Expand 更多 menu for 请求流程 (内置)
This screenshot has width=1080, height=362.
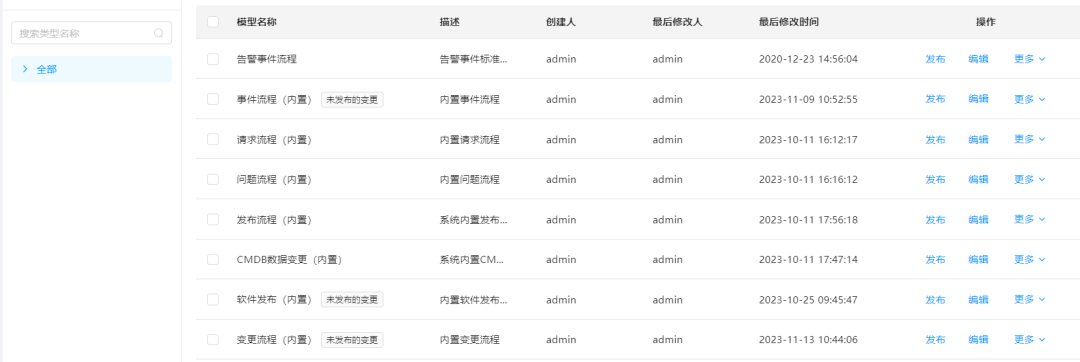[x=1030, y=139]
